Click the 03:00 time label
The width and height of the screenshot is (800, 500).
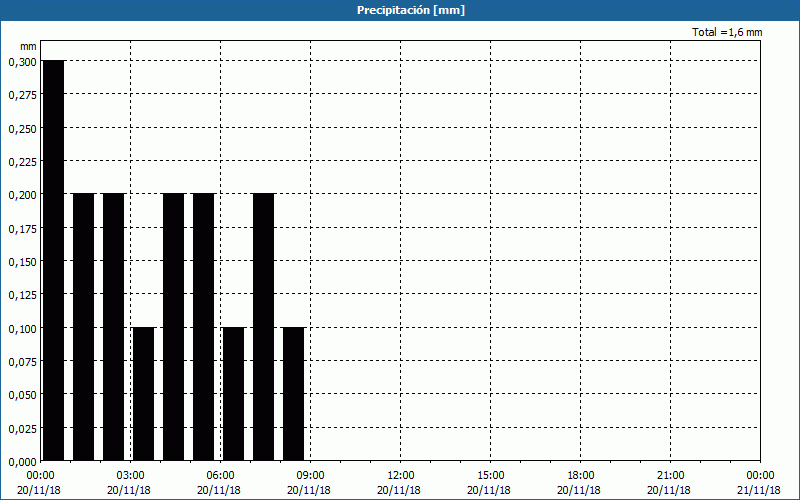(x=131, y=476)
